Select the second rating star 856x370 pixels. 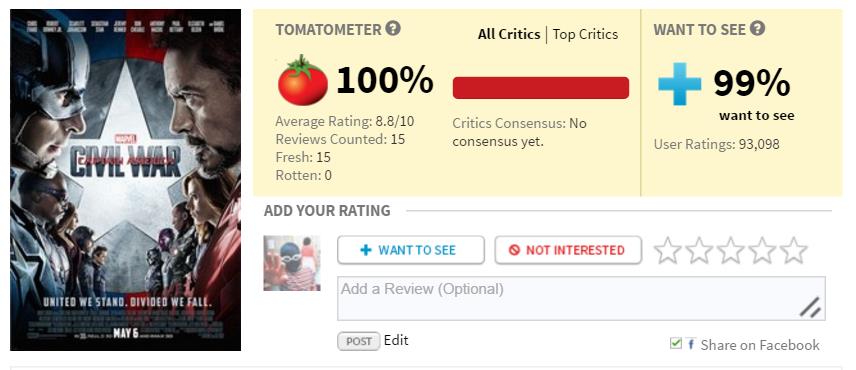point(699,250)
